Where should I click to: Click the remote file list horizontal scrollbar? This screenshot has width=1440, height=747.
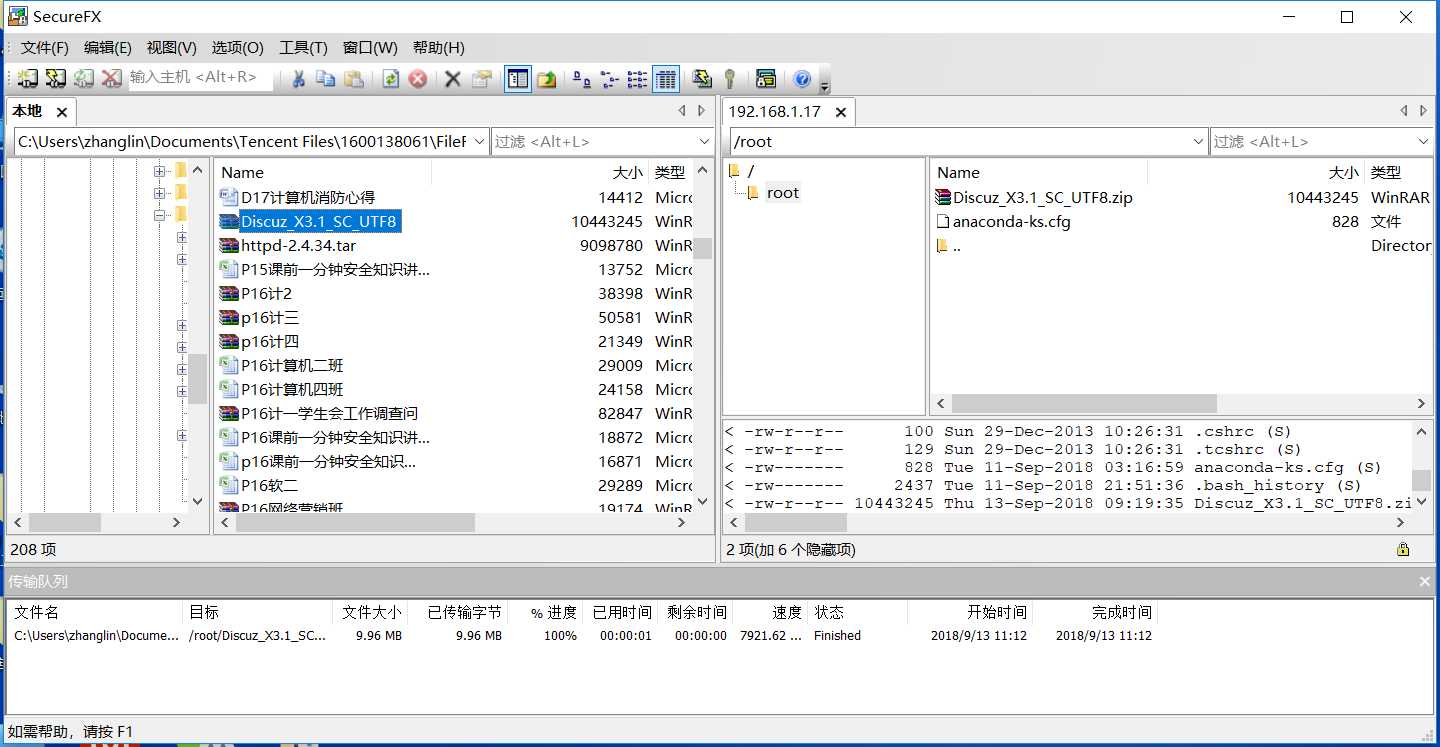click(1084, 404)
